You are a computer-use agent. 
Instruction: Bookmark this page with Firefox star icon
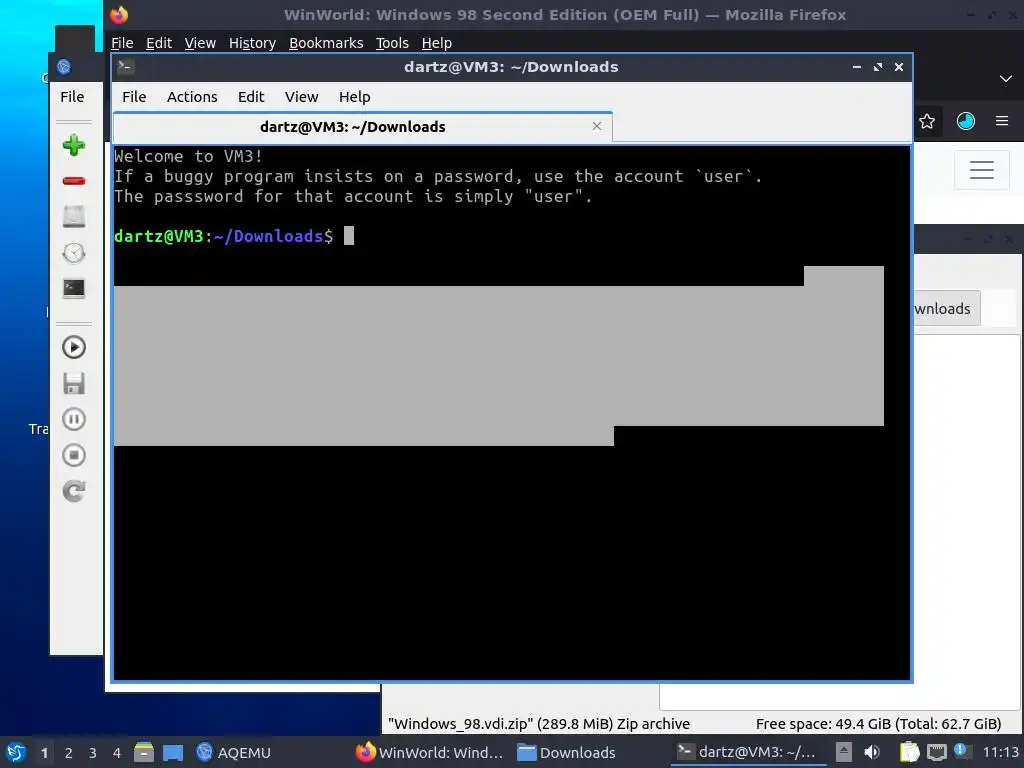pyautogui.click(x=927, y=121)
